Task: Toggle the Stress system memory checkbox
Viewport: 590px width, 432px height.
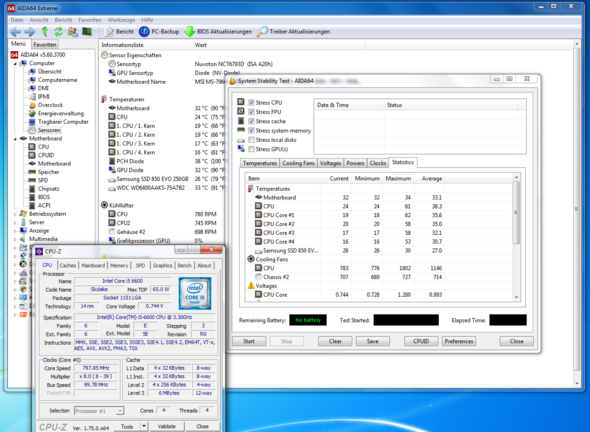Action: 251,131
